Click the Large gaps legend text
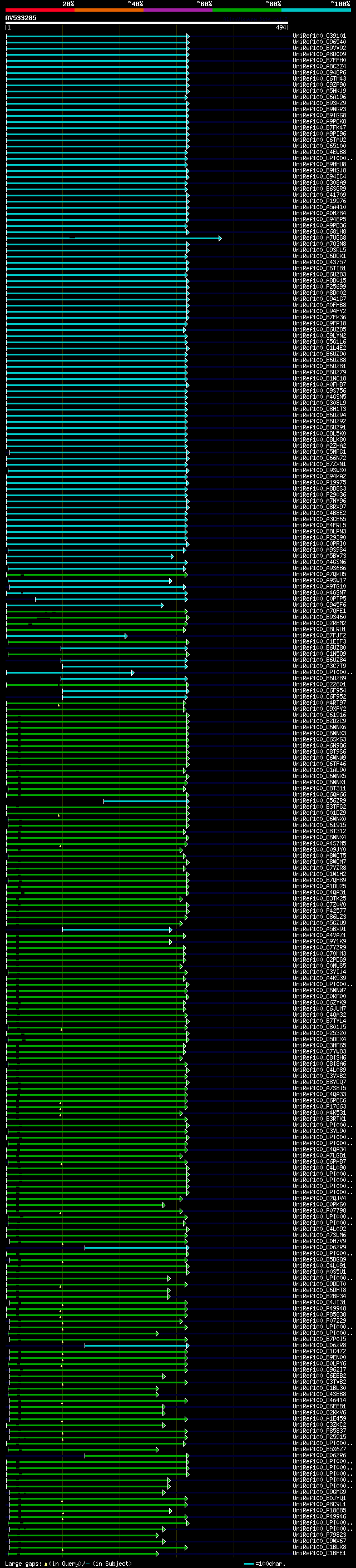 click(x=68, y=1564)
